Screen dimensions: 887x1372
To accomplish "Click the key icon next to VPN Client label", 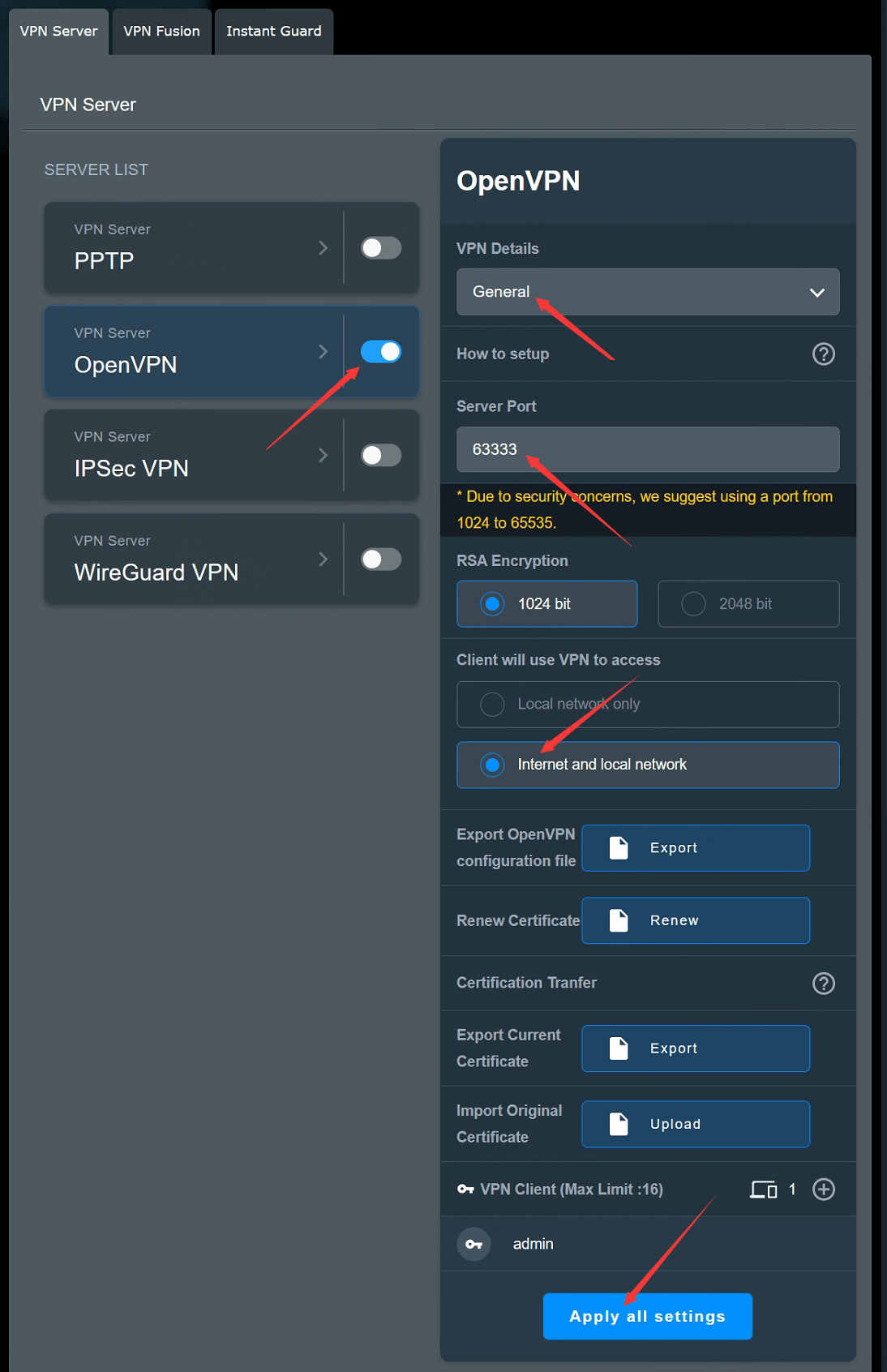I will (x=465, y=1190).
